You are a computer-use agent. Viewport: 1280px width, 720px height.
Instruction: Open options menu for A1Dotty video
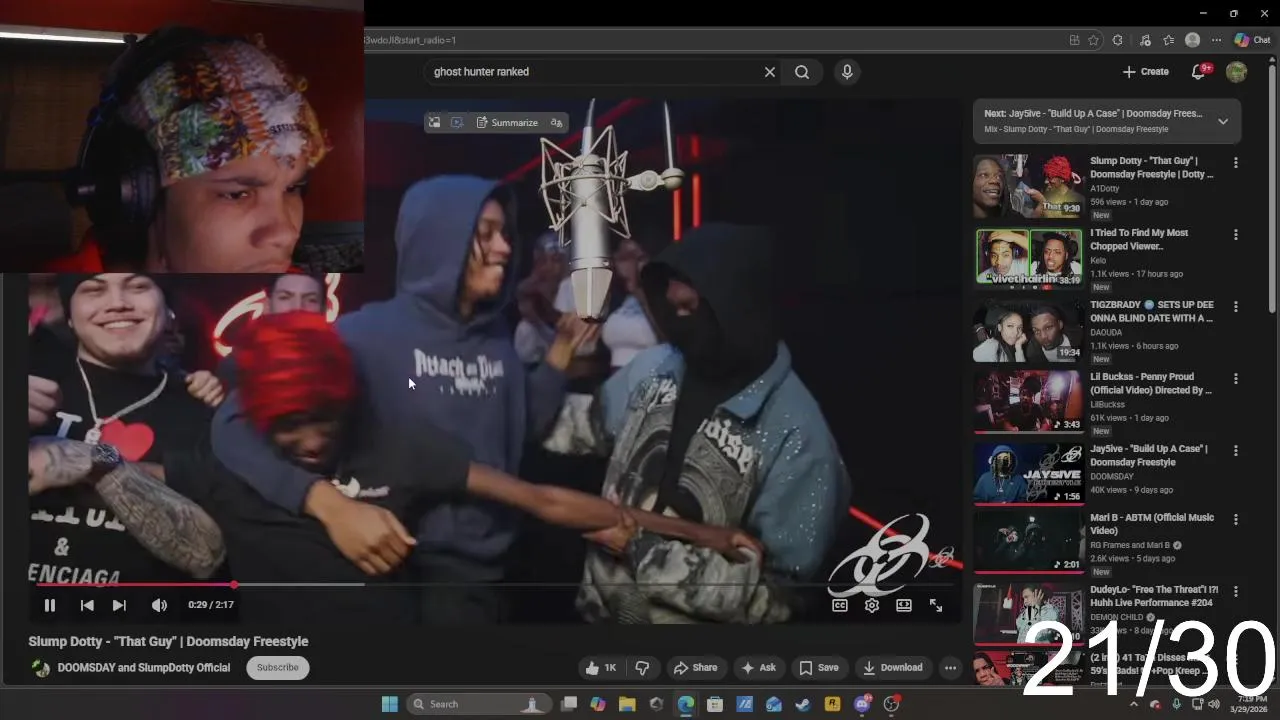click(1236, 163)
